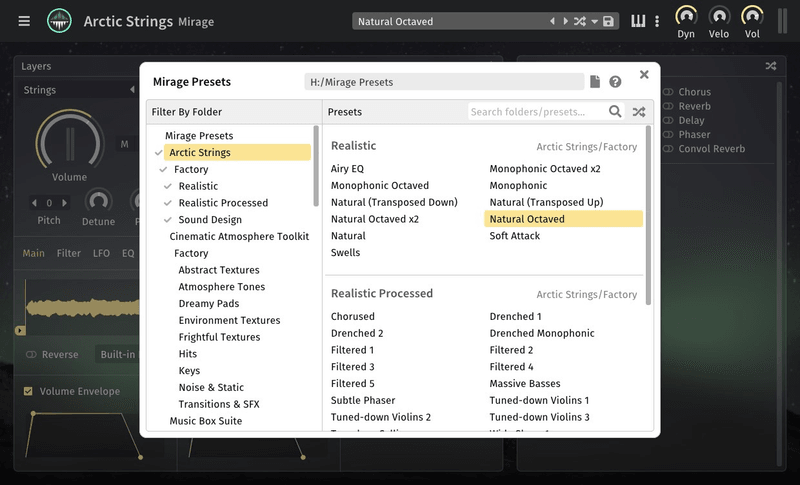Choose the Massive Basses preset
The height and width of the screenshot is (485, 800).
click(x=524, y=384)
